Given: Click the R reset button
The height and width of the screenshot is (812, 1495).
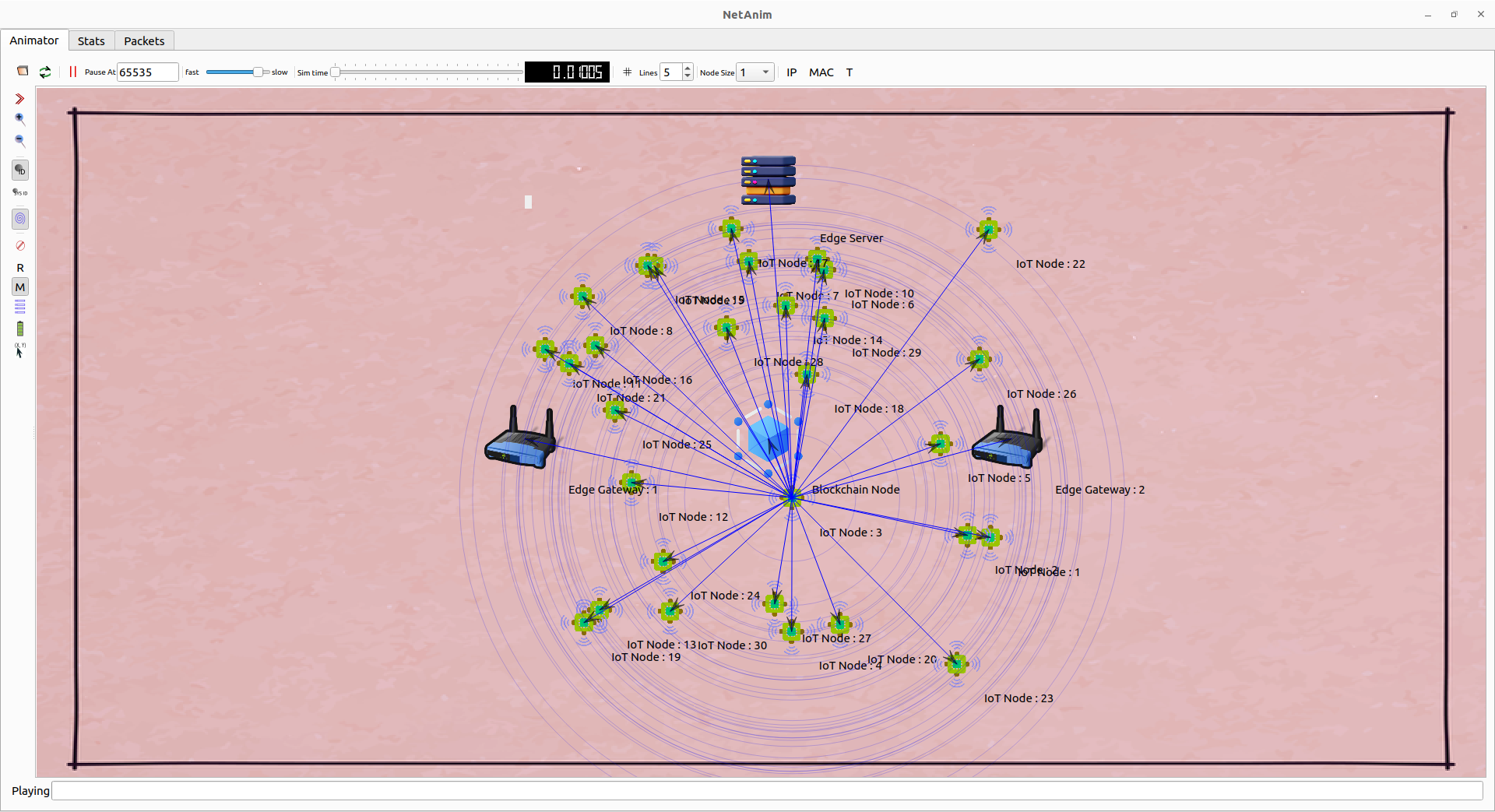Looking at the screenshot, I should (x=20, y=268).
